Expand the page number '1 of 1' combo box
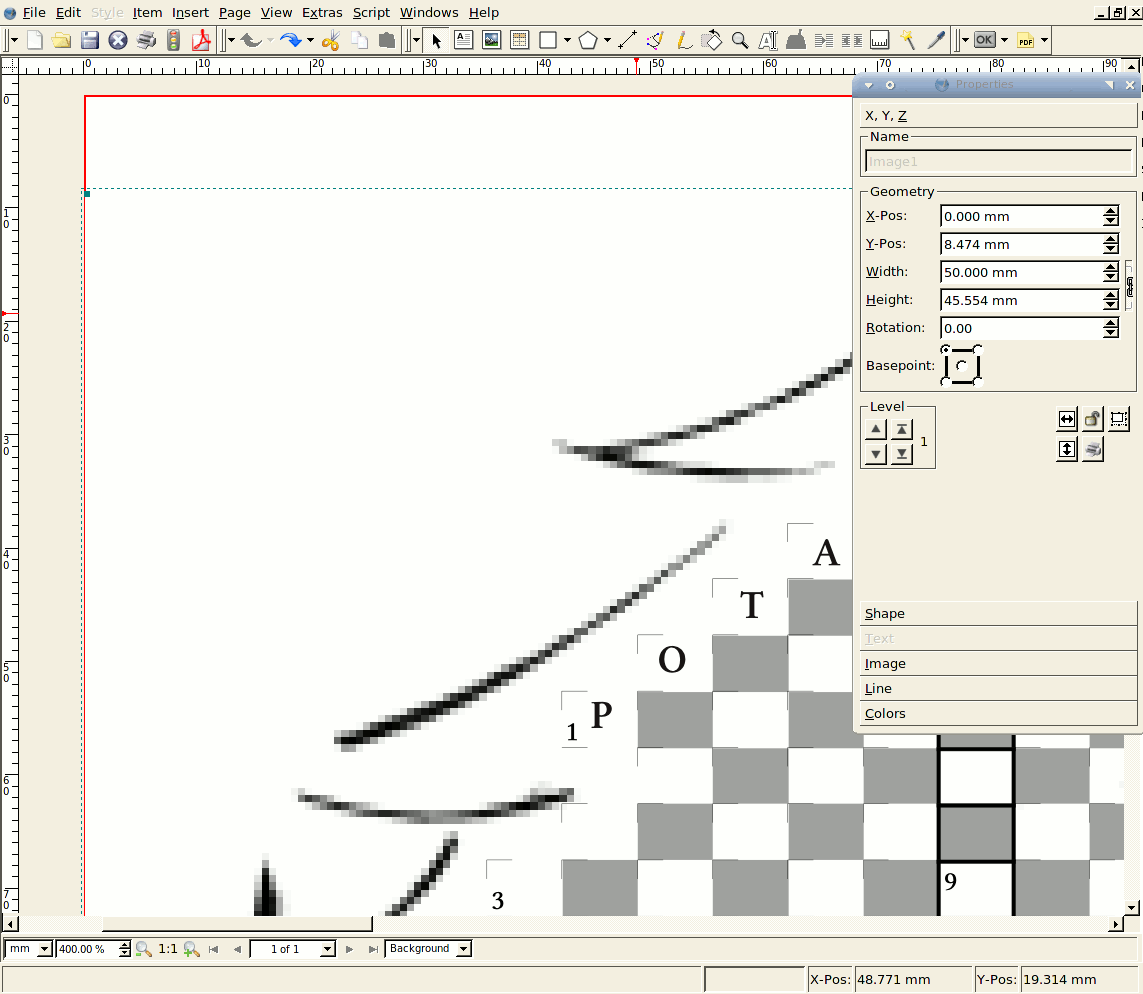Screen dimensions: 1143x994 [293, 949]
